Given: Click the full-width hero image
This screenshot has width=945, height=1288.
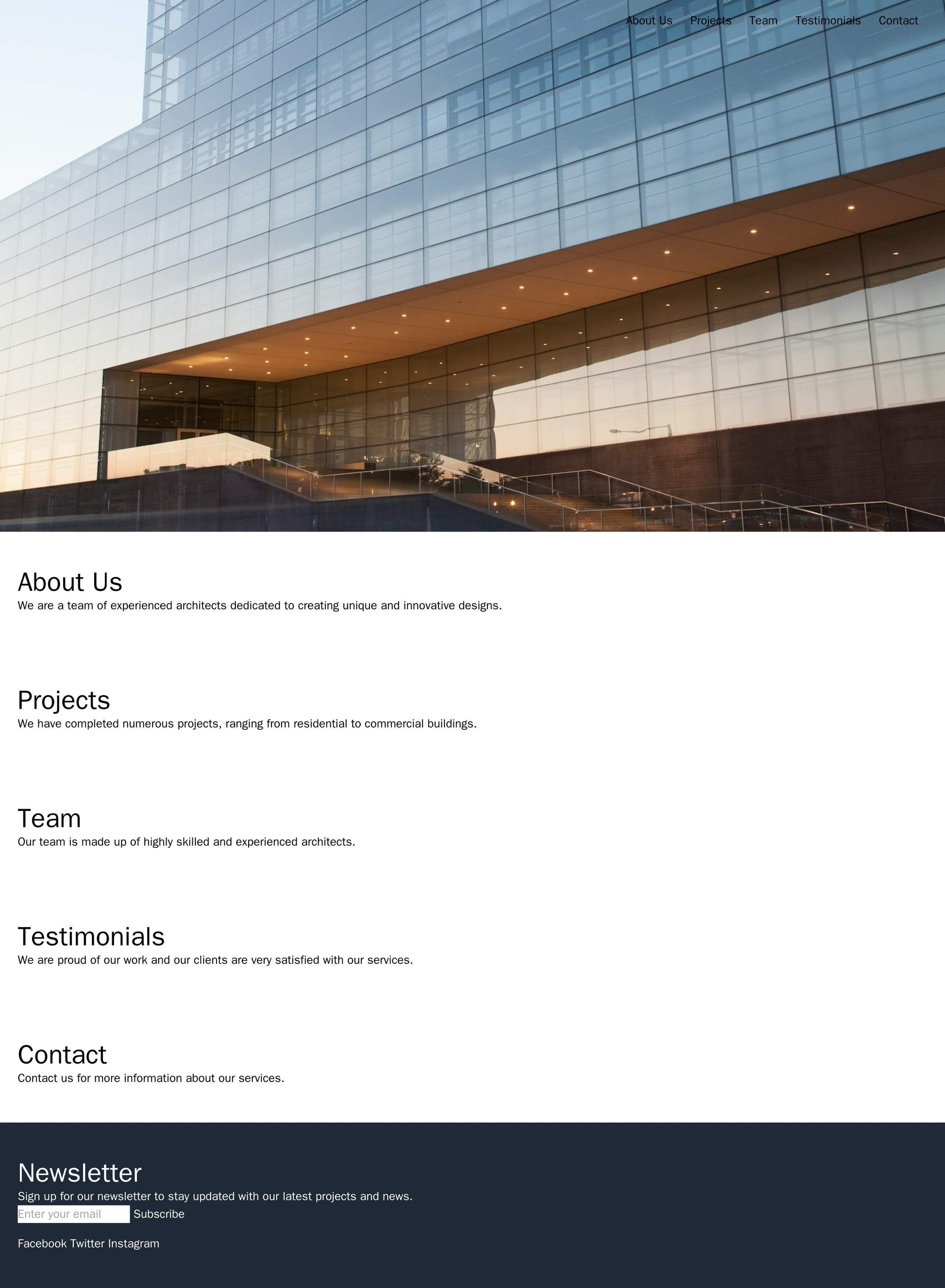Looking at the screenshot, I should click(x=472, y=265).
